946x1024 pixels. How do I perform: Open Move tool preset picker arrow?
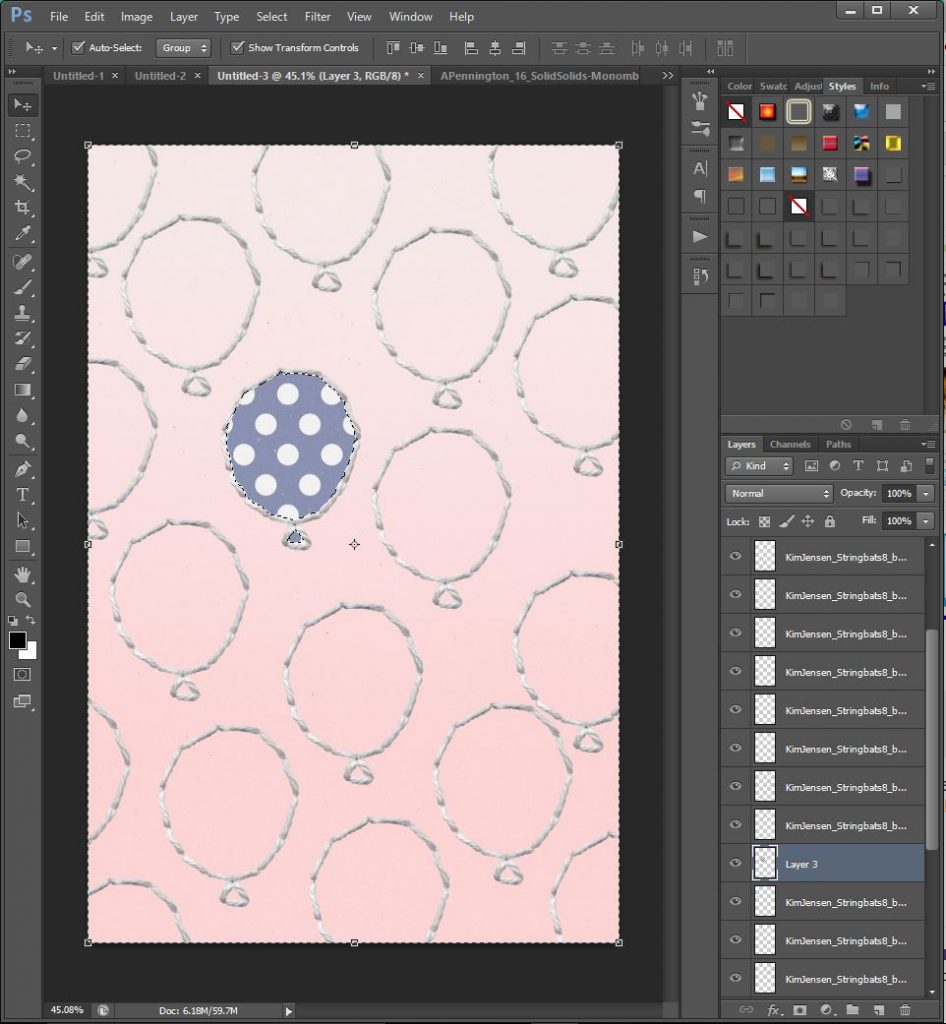54,48
